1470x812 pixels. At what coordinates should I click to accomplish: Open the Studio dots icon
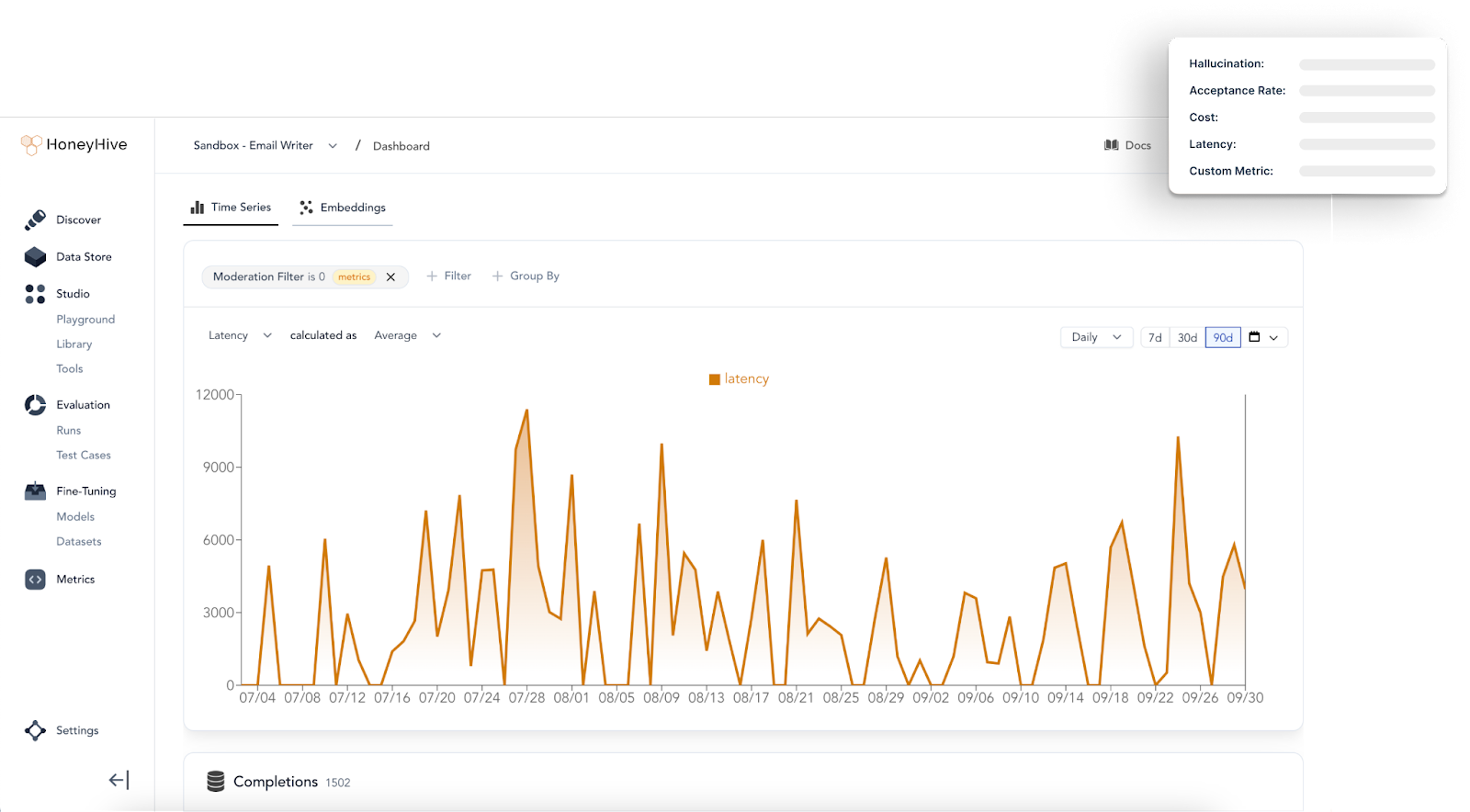coord(35,294)
